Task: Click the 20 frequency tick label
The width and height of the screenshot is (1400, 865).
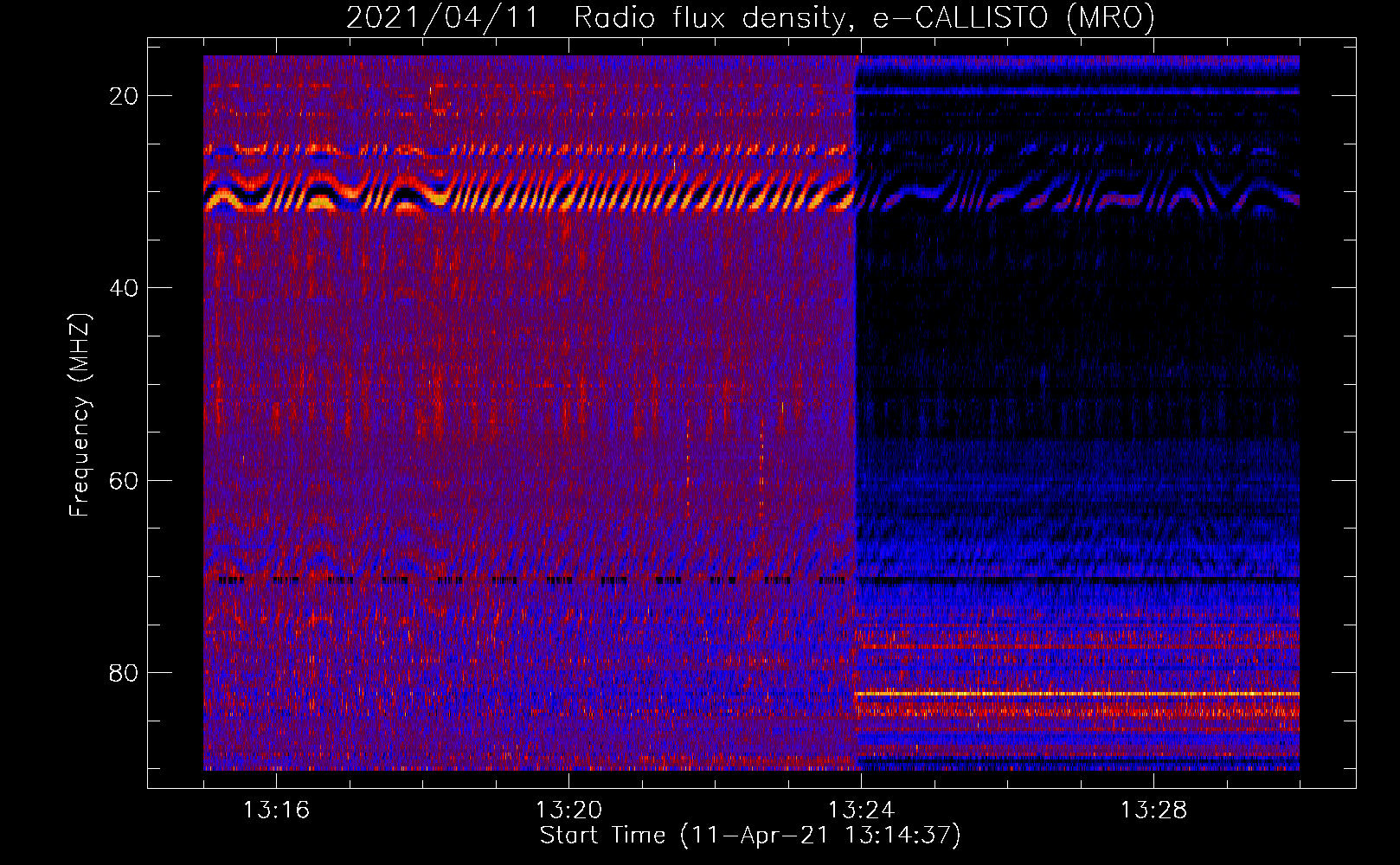Action: click(x=124, y=96)
